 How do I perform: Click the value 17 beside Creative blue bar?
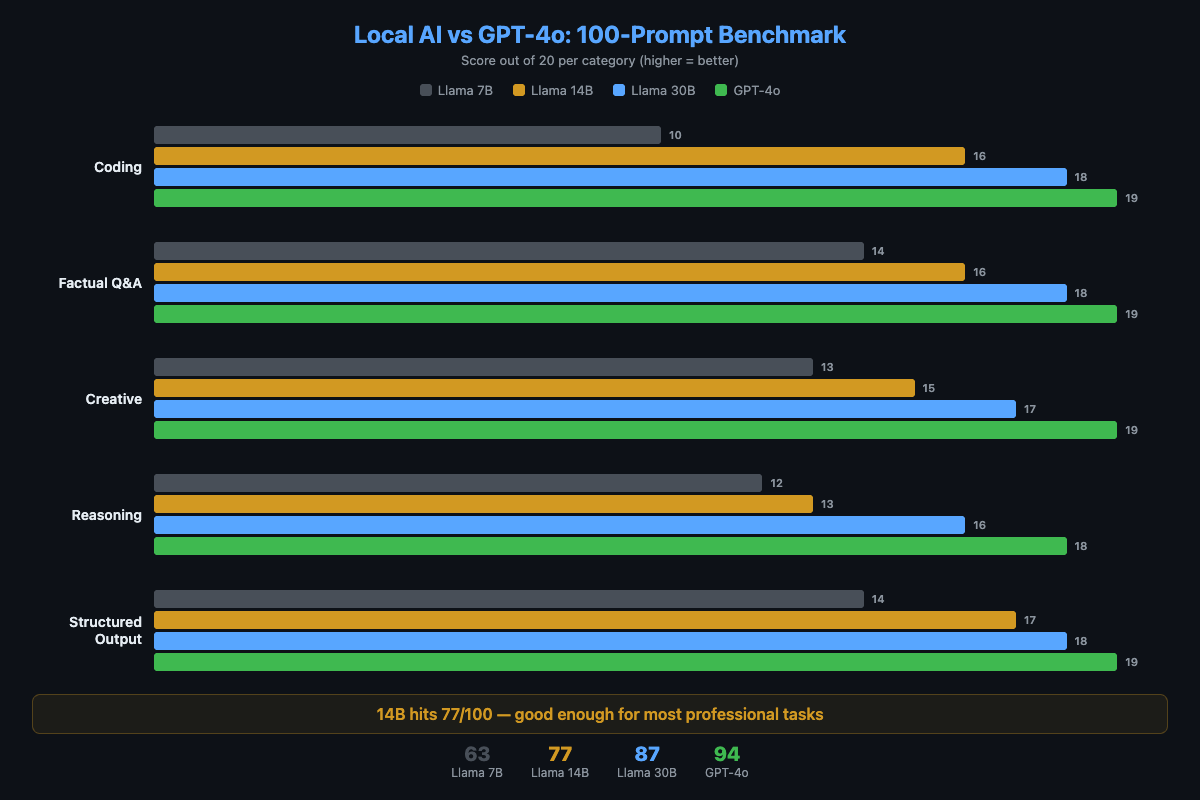(x=1030, y=409)
